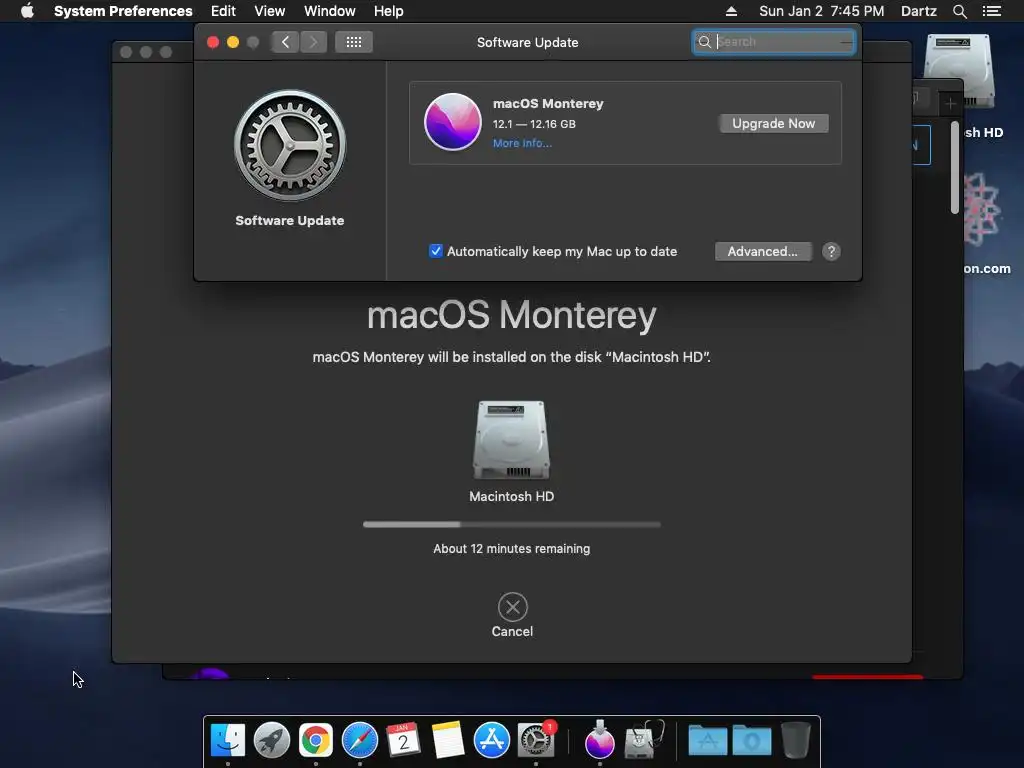Go forward in System Preferences
1024x768 pixels.
(x=313, y=42)
